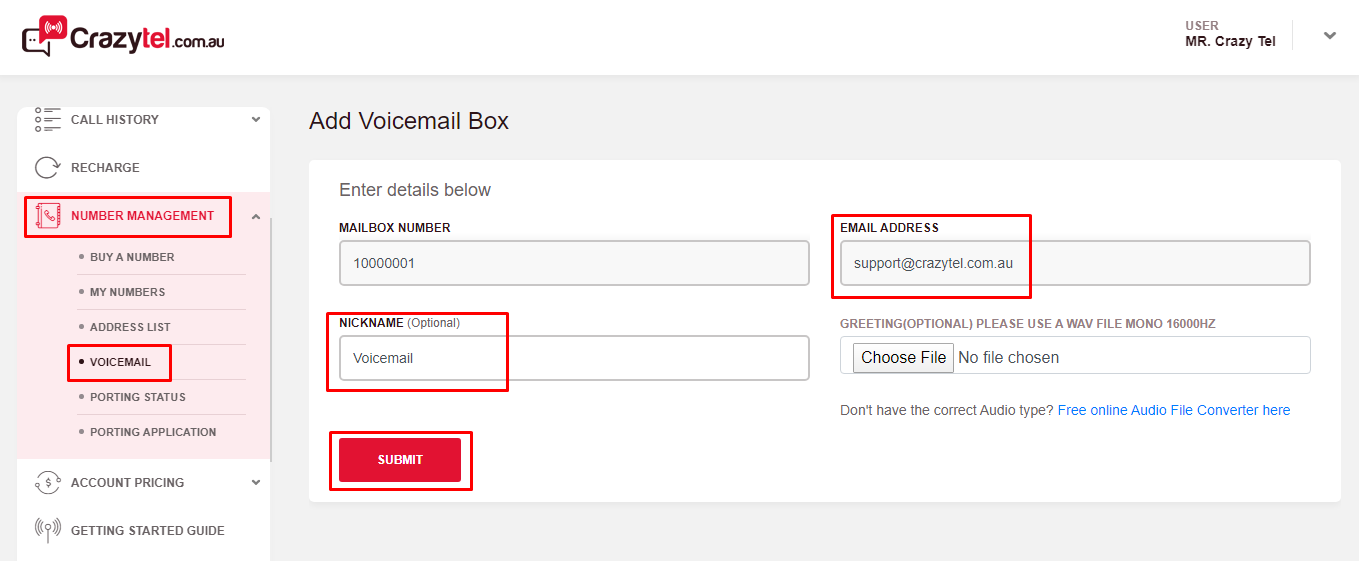
Task: Click the Call History list icon
Action: (48, 120)
